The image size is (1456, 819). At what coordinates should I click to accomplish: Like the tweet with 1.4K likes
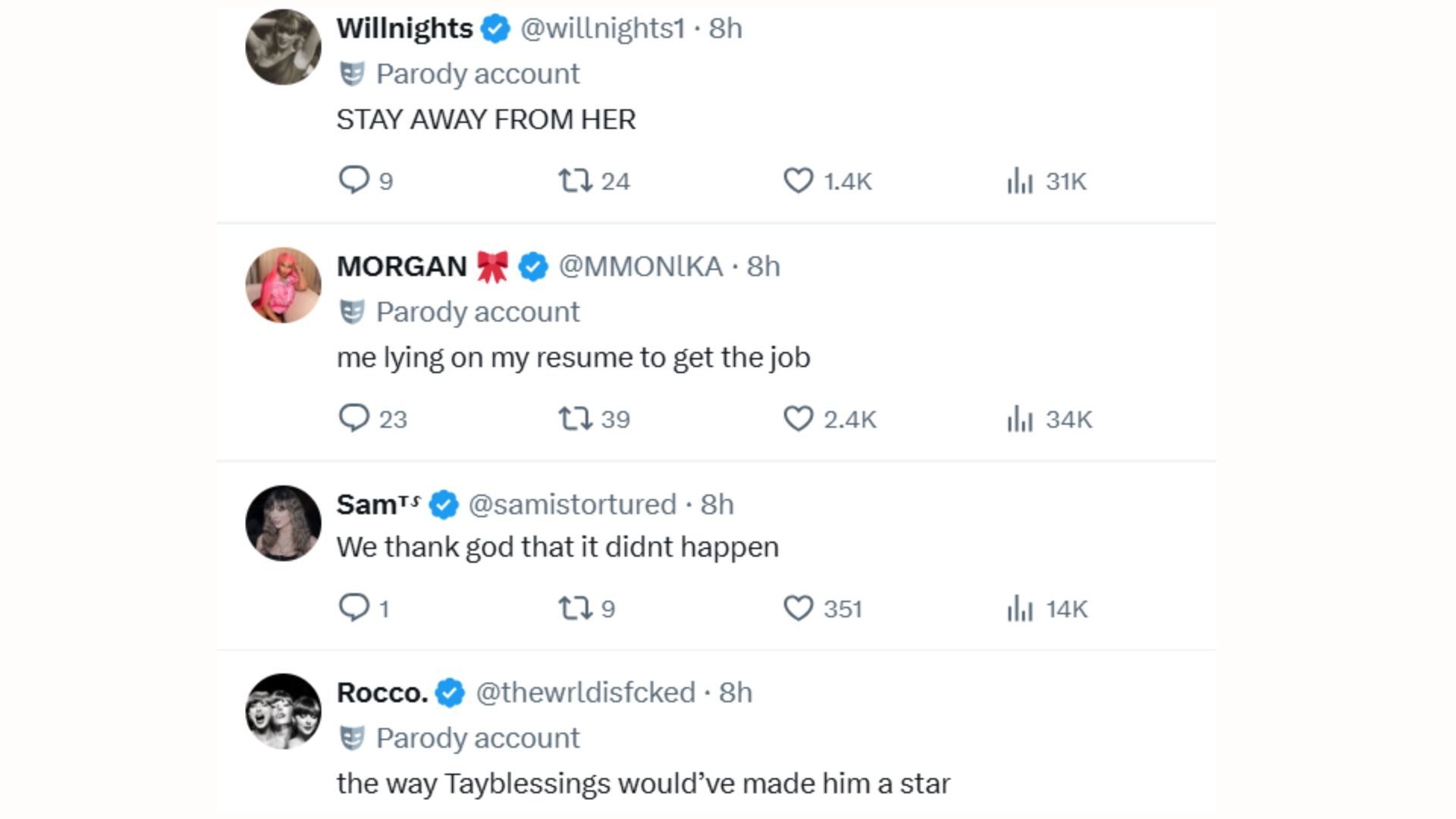click(798, 180)
